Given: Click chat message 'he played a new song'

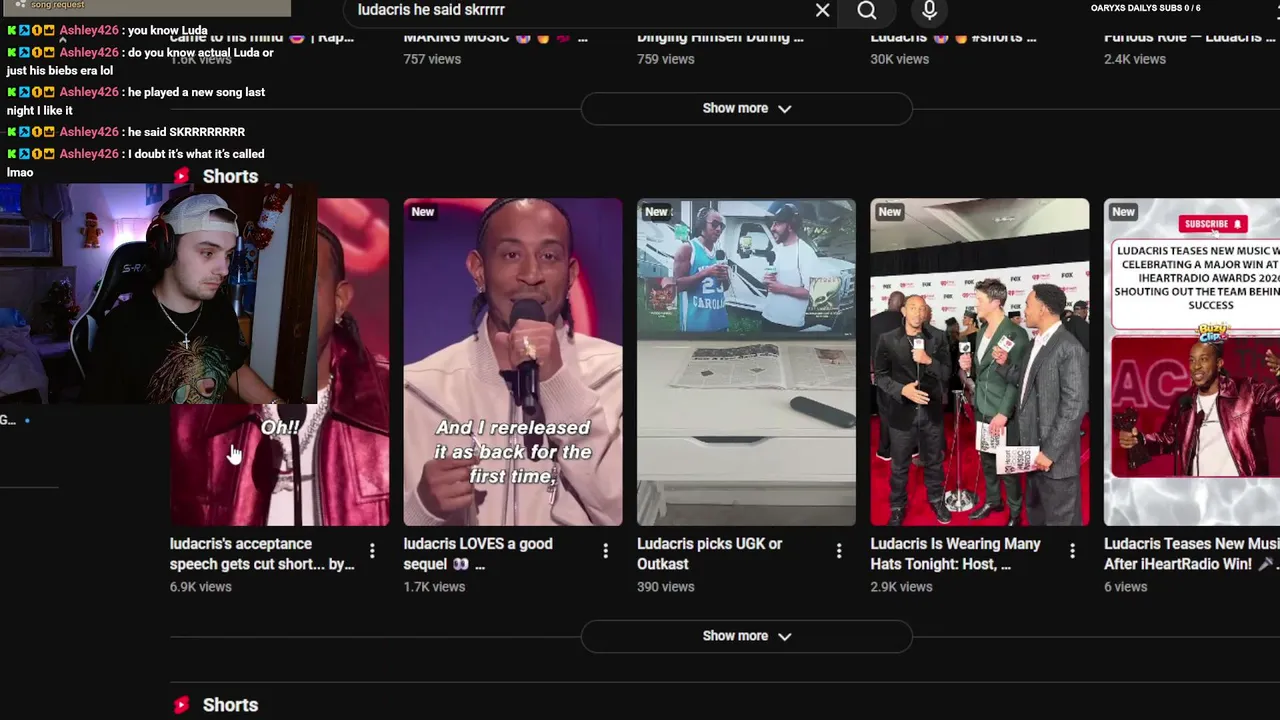Looking at the screenshot, I should point(136,101).
